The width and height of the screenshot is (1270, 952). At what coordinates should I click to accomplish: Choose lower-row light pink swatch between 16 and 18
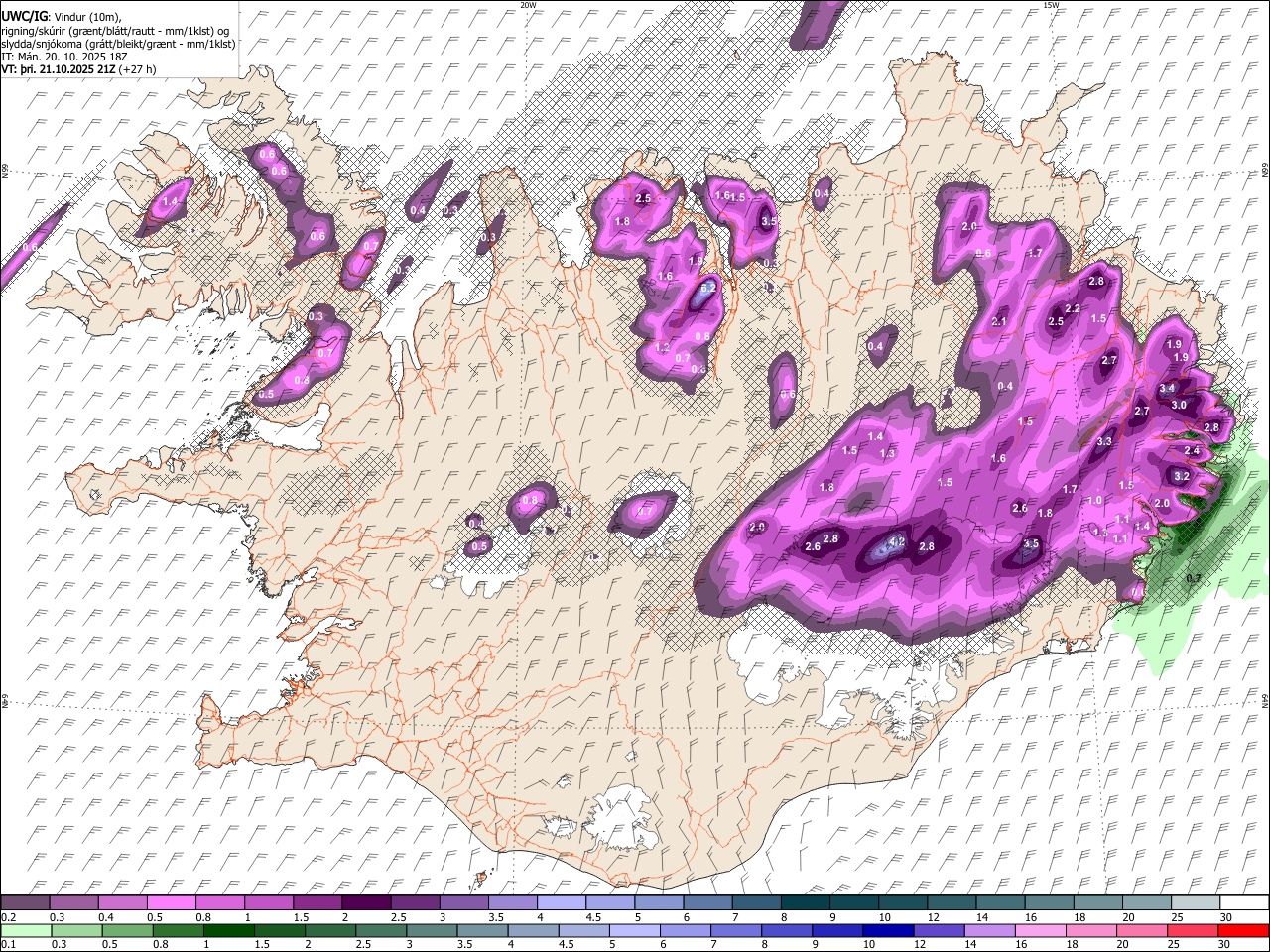[1040, 930]
